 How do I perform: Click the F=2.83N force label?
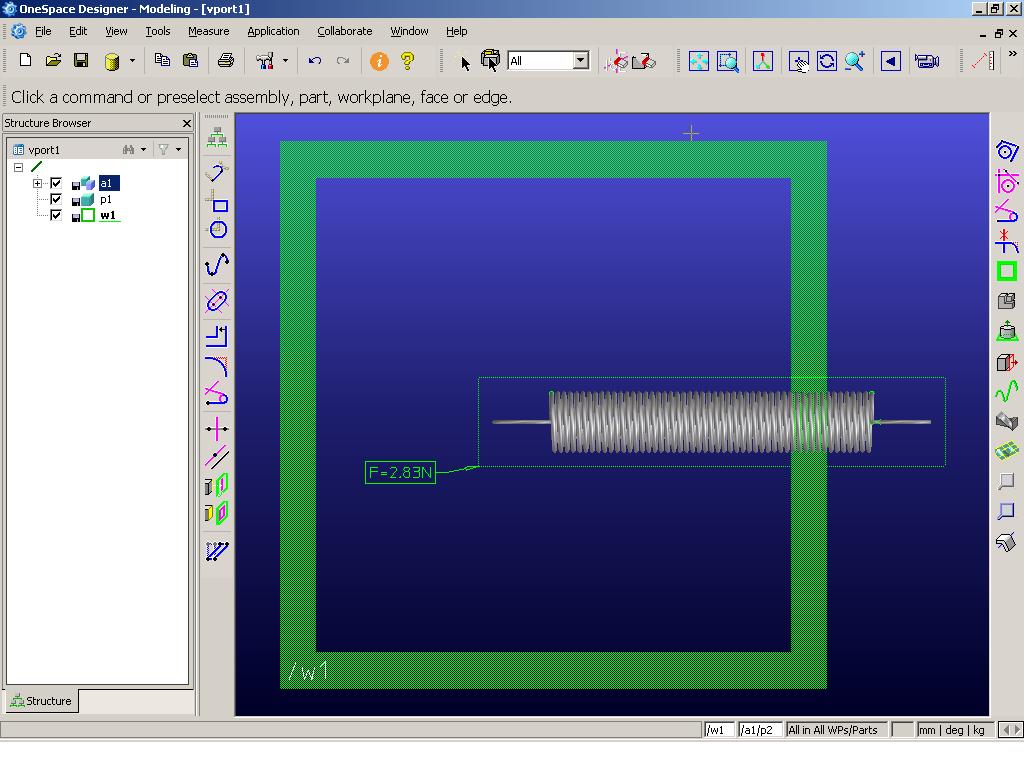tap(400, 472)
